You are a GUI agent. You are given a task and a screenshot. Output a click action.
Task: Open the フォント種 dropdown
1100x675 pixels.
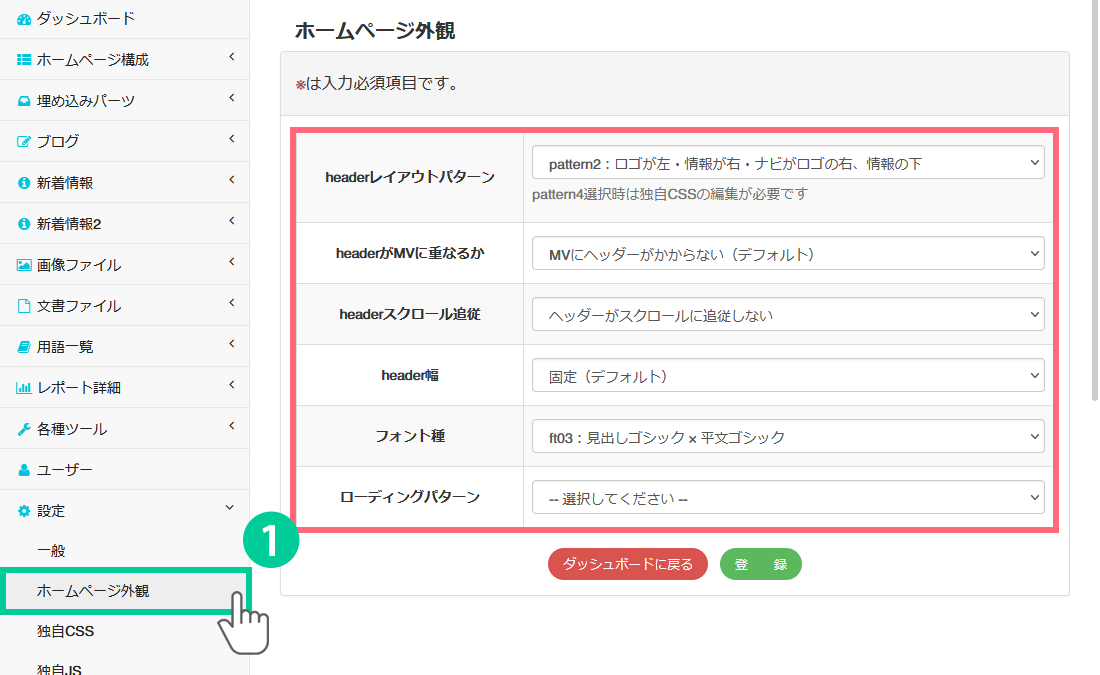pyautogui.click(x=788, y=437)
